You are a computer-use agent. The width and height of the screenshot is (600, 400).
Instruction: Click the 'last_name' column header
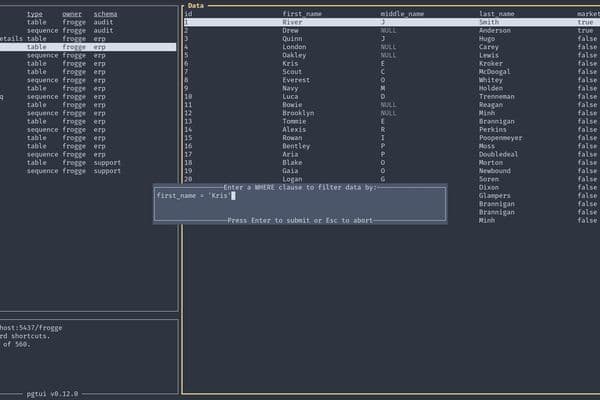(x=497, y=14)
